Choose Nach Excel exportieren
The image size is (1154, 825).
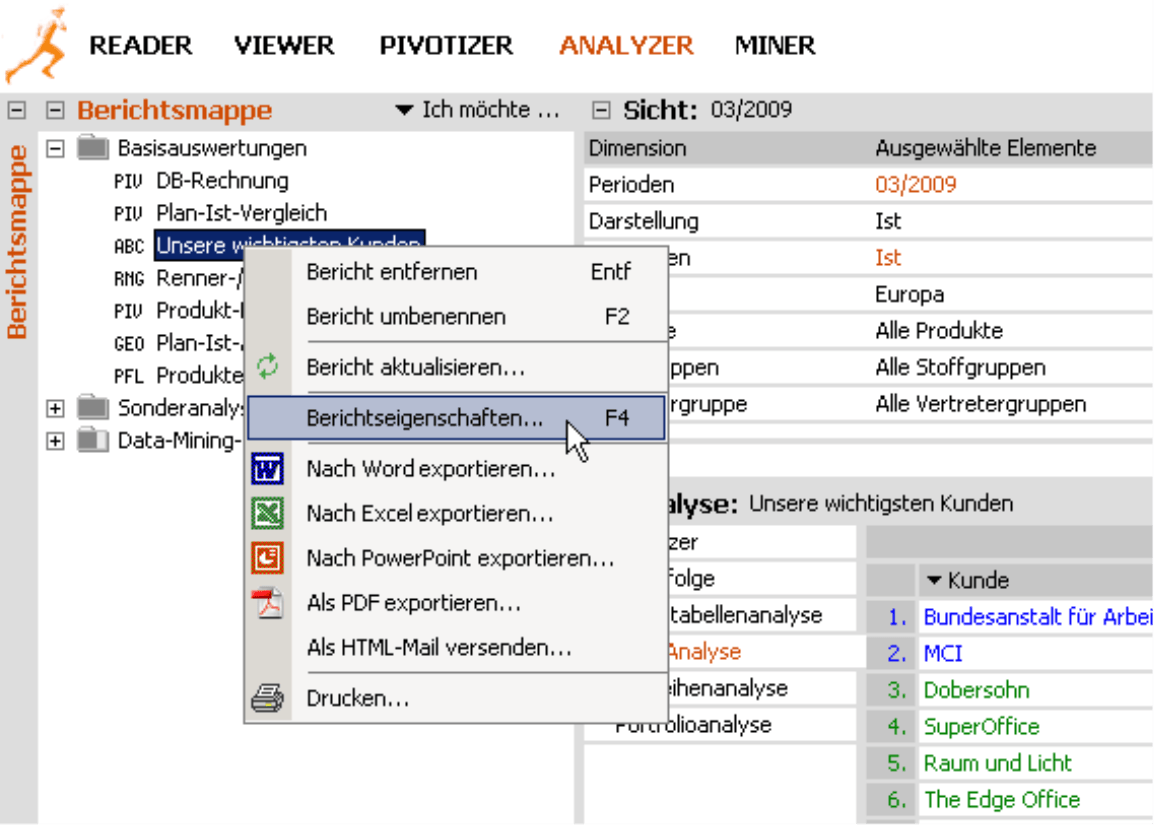[x=456, y=513]
